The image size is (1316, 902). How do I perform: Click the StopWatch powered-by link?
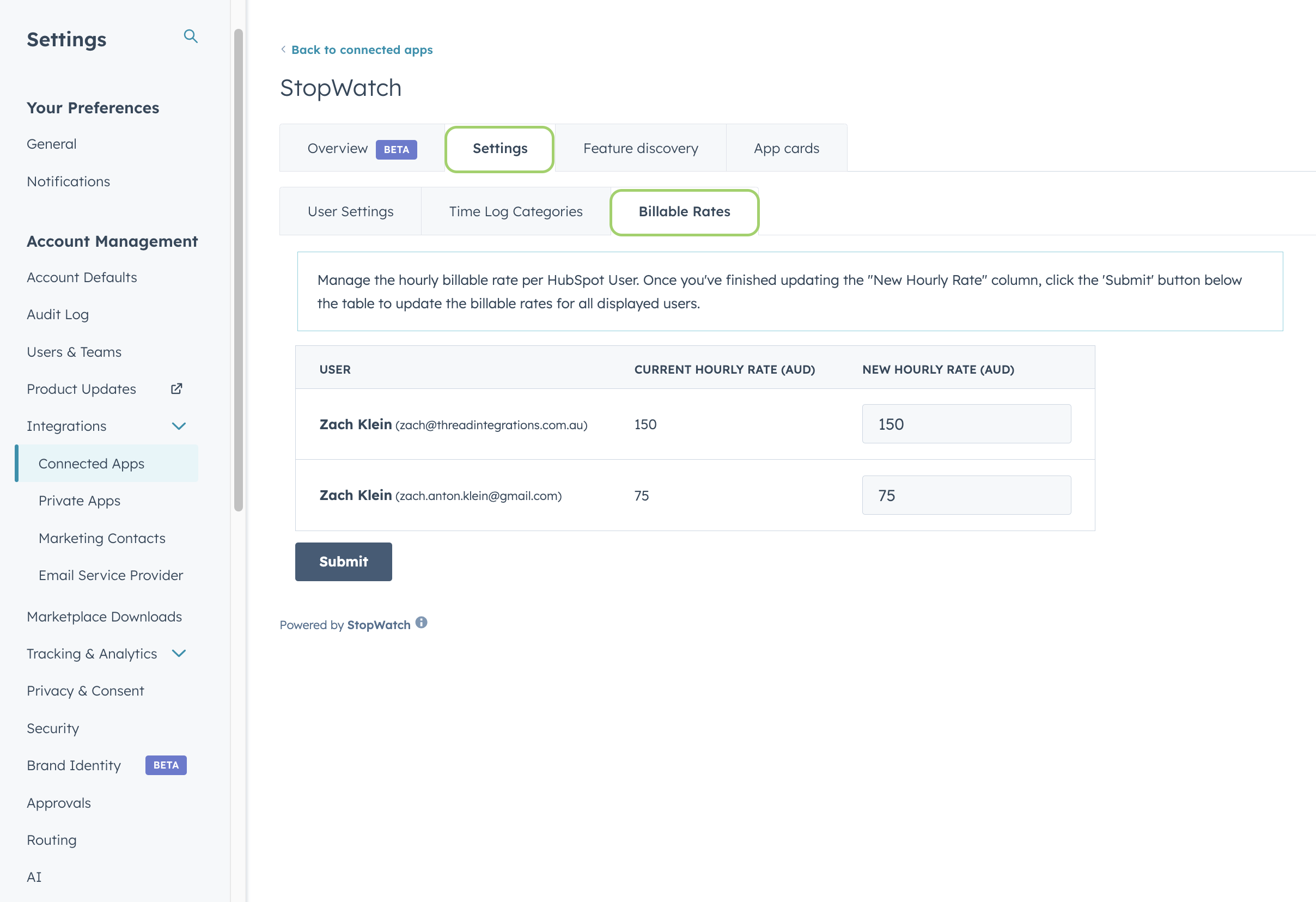[378, 625]
